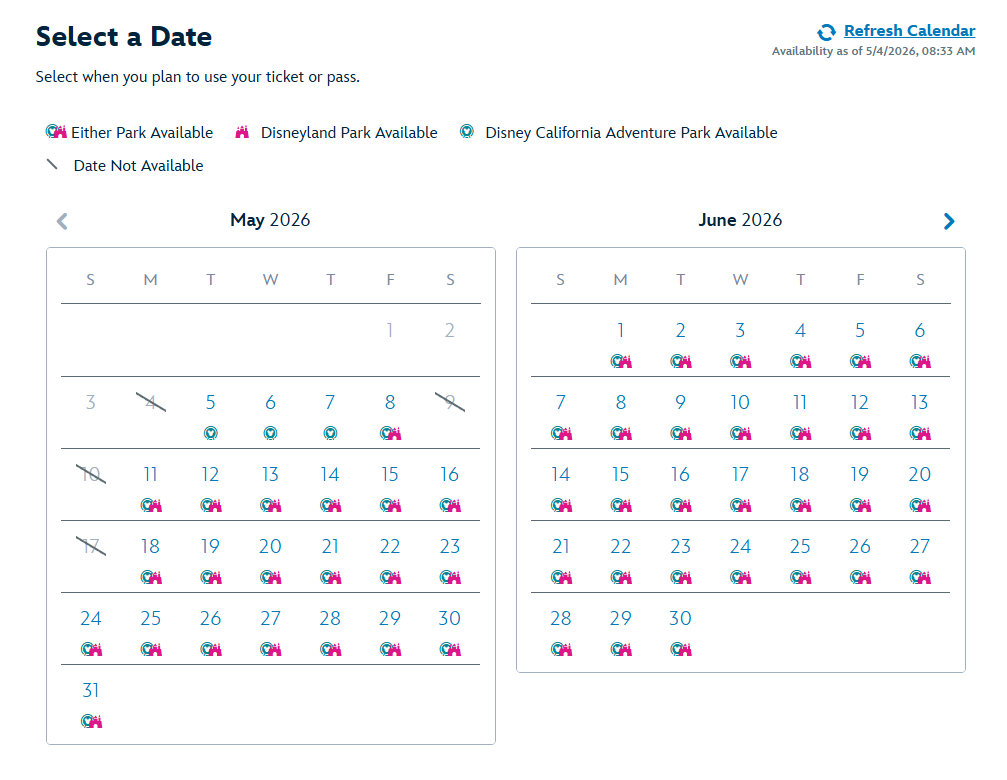Screen dimensions: 1007x780
Task: Choose May 15 date number
Action: pyautogui.click(x=390, y=474)
